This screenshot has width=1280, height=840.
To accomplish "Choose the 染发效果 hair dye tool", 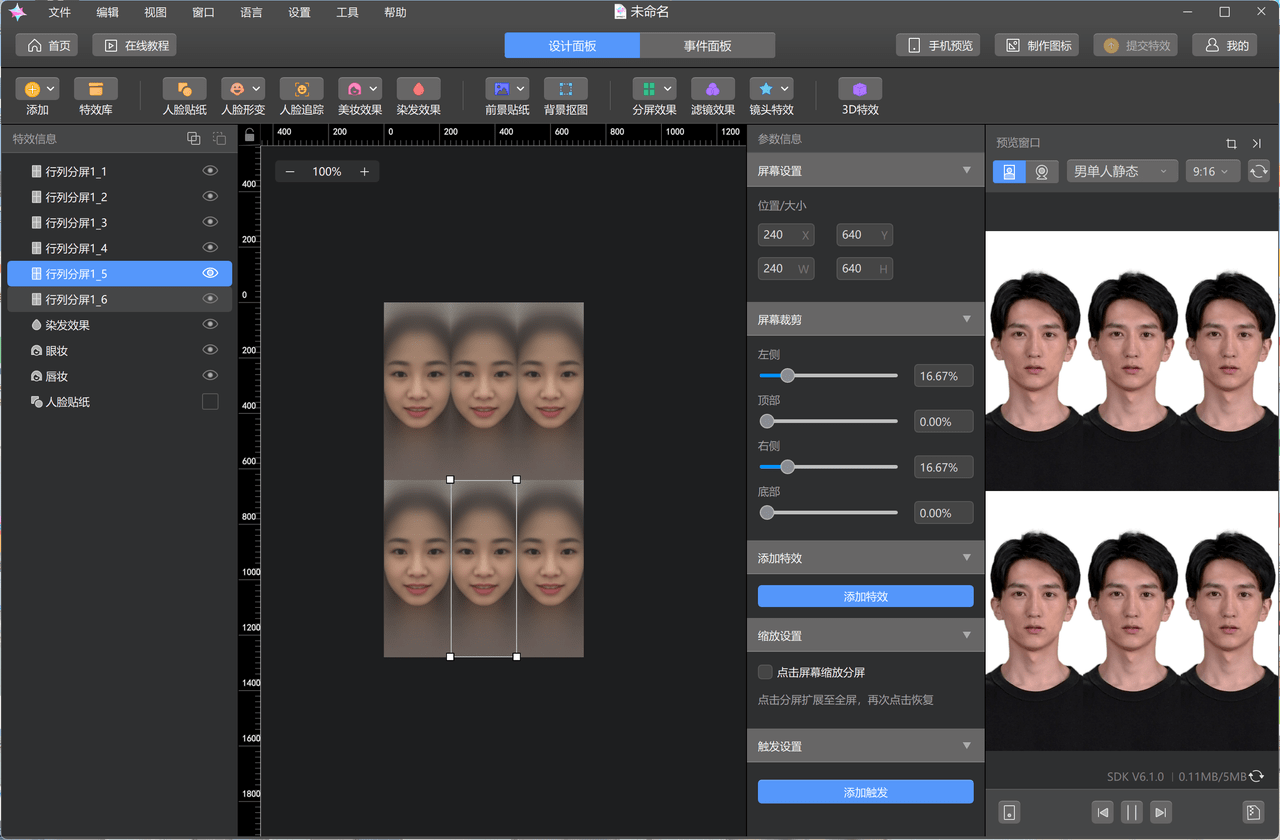I will click(x=418, y=90).
